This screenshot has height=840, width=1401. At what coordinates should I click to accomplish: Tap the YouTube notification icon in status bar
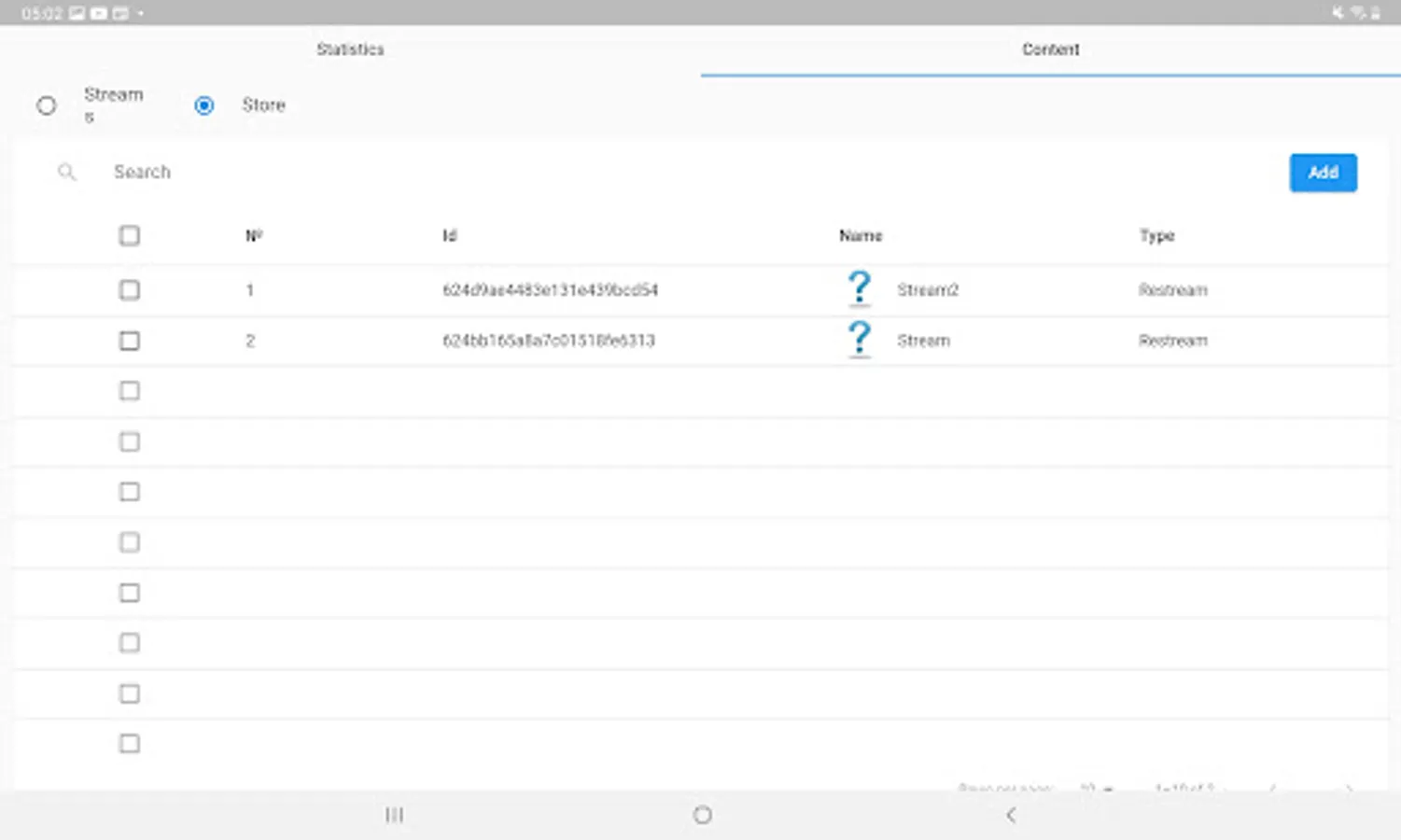pyautogui.click(x=98, y=13)
